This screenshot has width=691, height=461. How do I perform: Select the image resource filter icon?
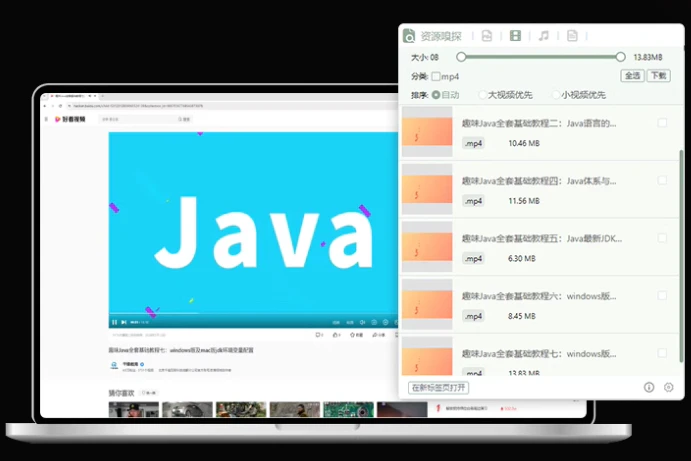(487, 36)
